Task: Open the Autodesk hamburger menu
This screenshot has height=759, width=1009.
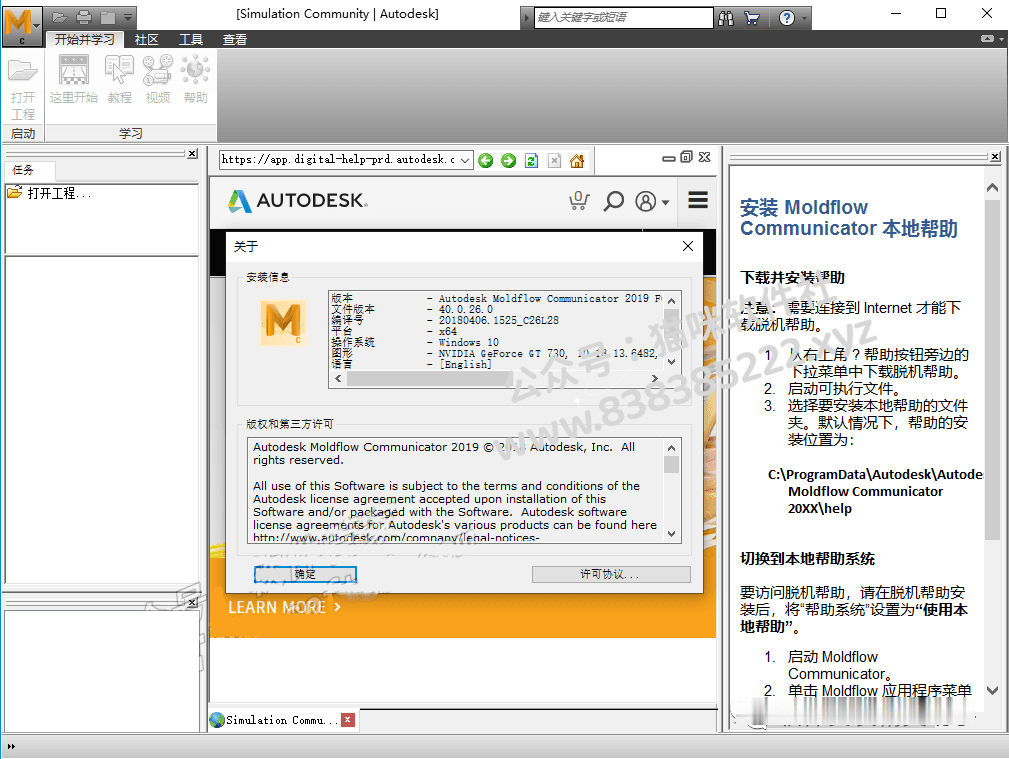Action: 698,200
